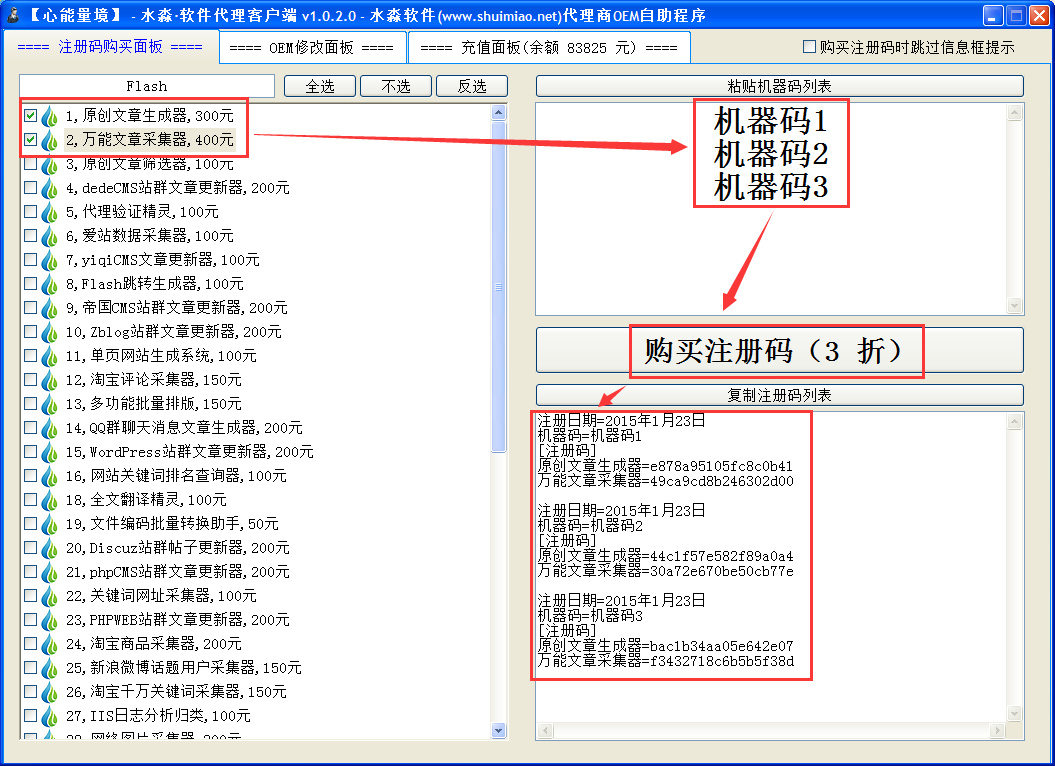This screenshot has width=1055, height=766.
Task: Enable dedeCMS站群文章更新器 checkbox
Action: pos(30,187)
